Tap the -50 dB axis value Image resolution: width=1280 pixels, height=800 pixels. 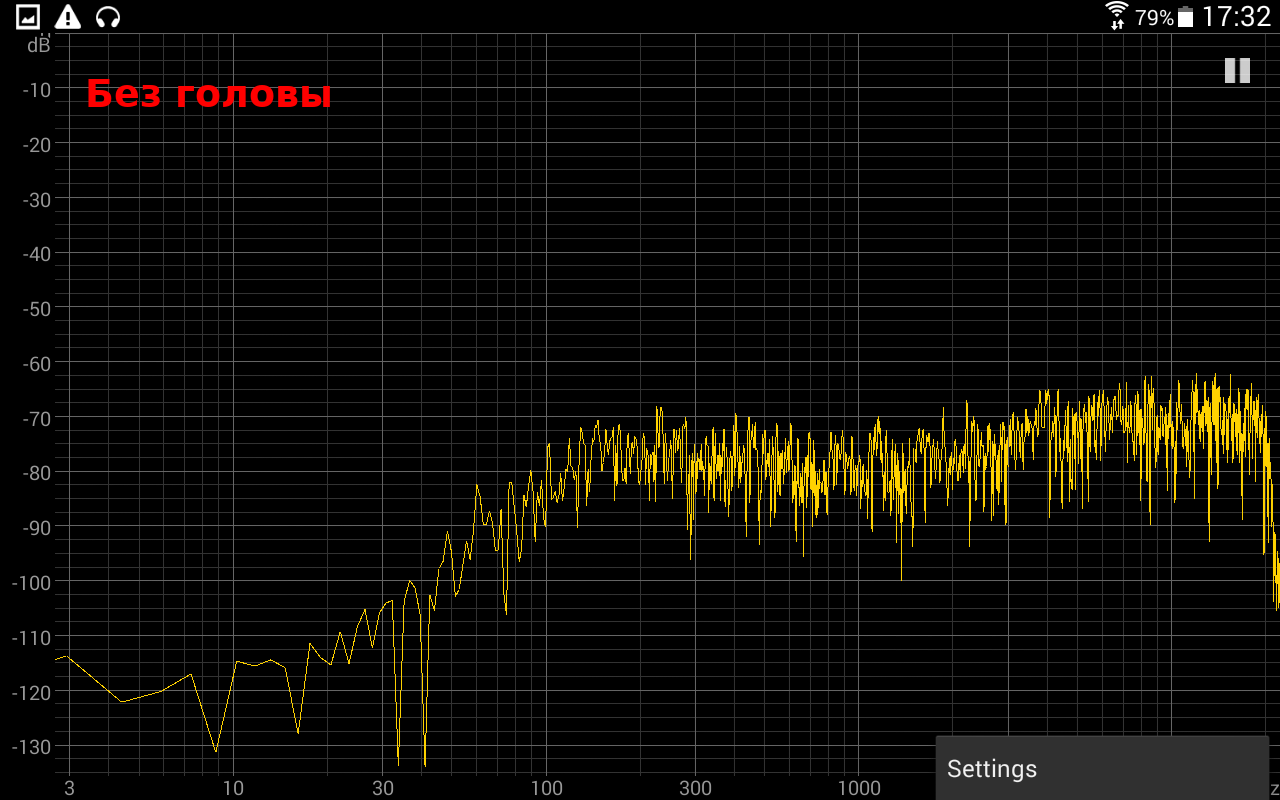tap(37, 308)
